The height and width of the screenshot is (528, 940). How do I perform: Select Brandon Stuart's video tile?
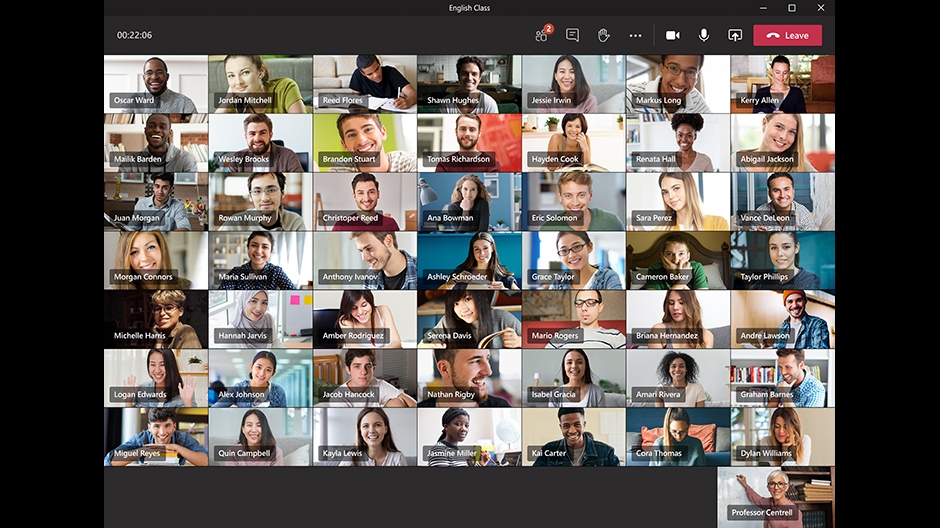click(x=364, y=142)
